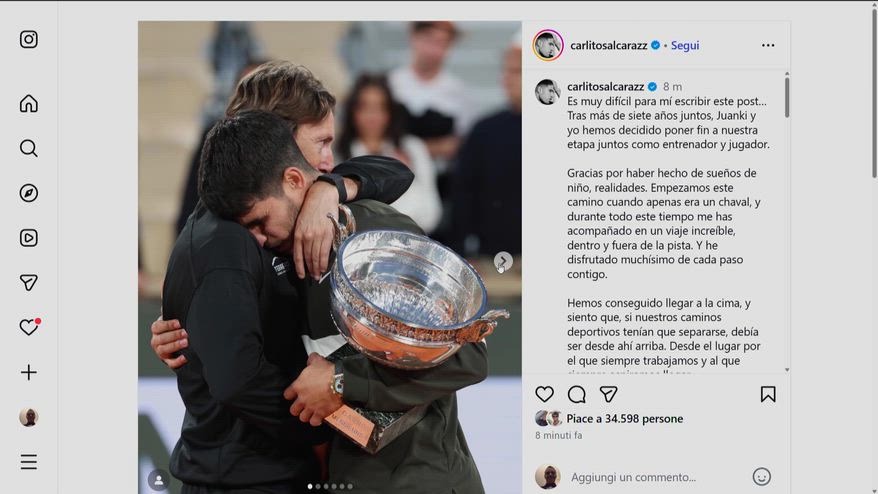
Task: Open Search in the sidebar
Action: click(x=29, y=148)
